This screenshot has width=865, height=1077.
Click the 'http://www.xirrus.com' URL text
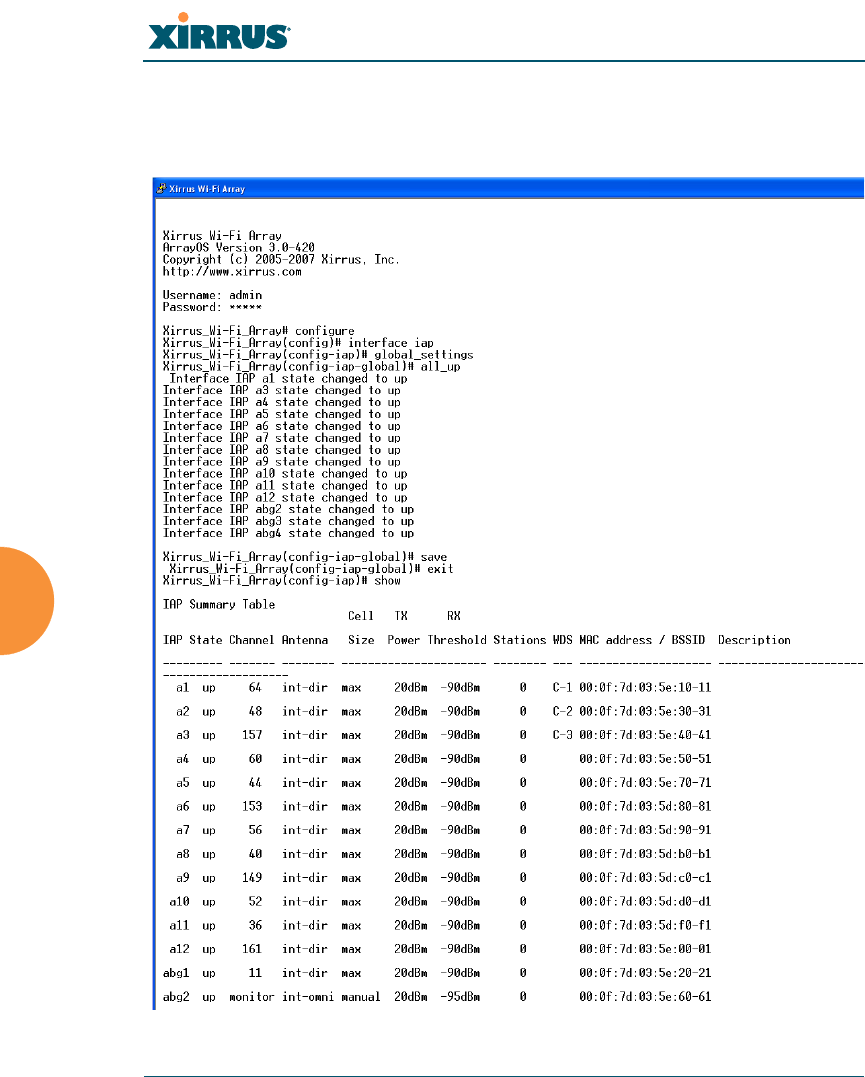(232, 271)
